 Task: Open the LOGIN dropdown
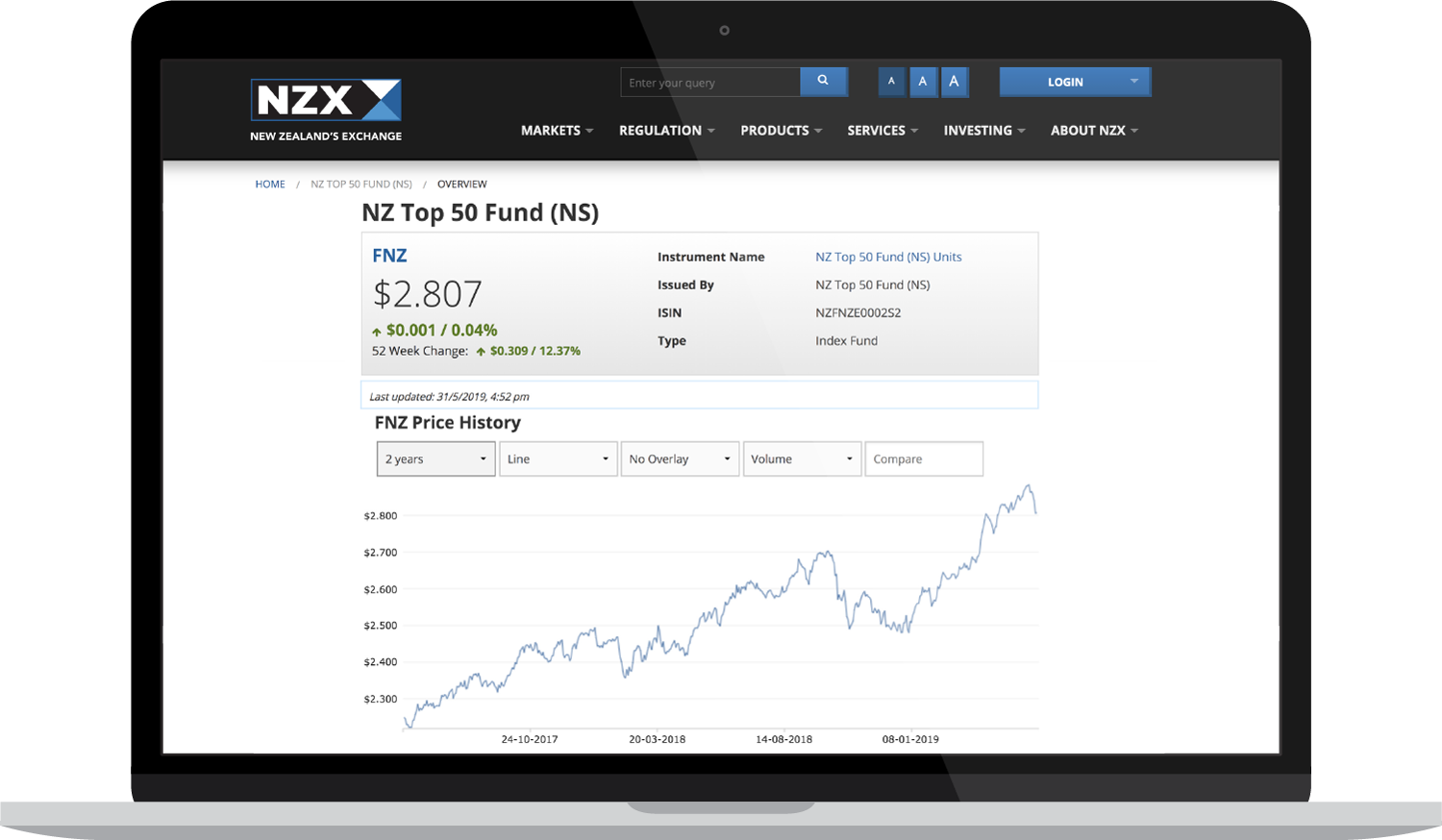click(x=1075, y=82)
